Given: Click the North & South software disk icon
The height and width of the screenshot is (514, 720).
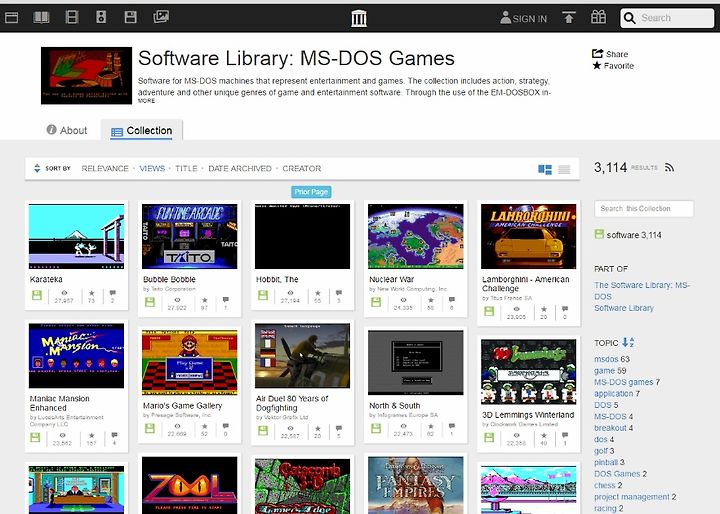Looking at the screenshot, I should (376, 428).
